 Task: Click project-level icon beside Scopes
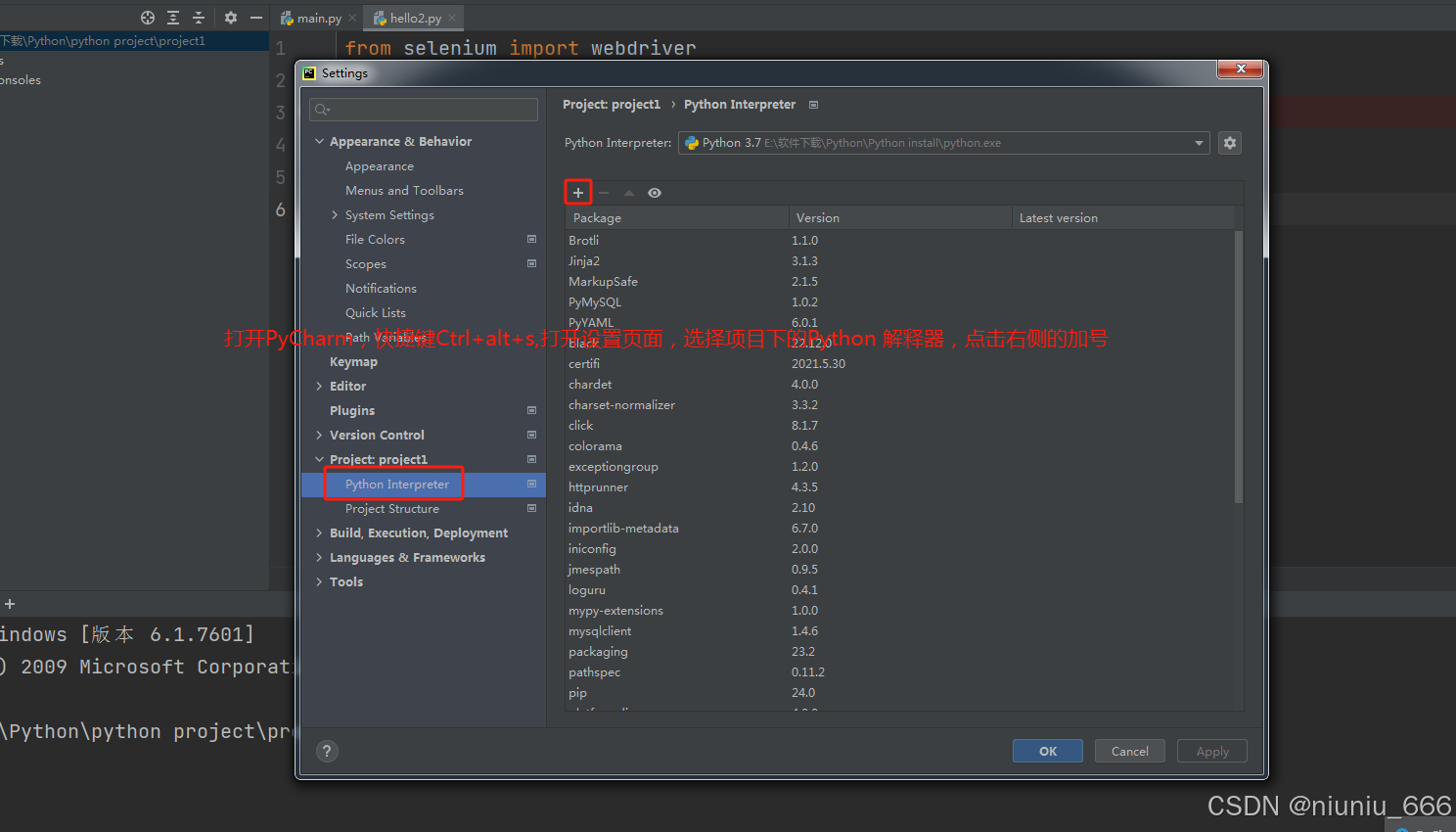coord(531,263)
